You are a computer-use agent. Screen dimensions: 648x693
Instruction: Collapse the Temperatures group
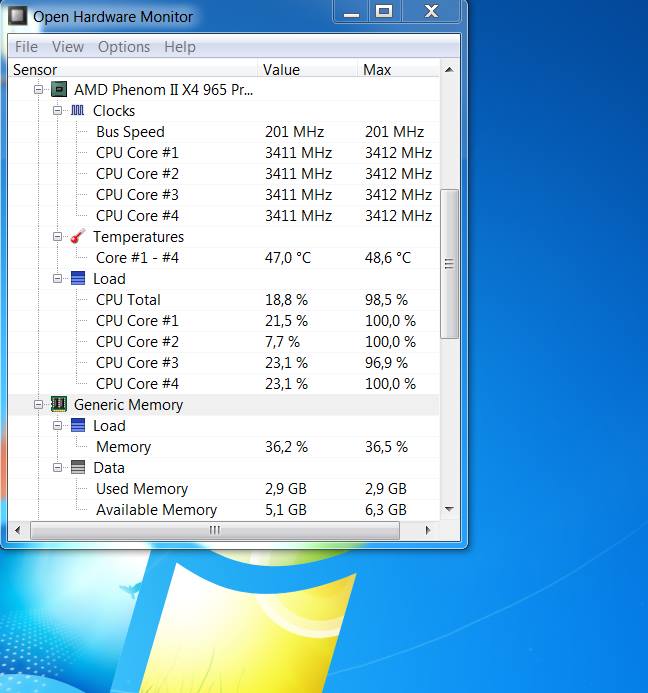coord(57,236)
